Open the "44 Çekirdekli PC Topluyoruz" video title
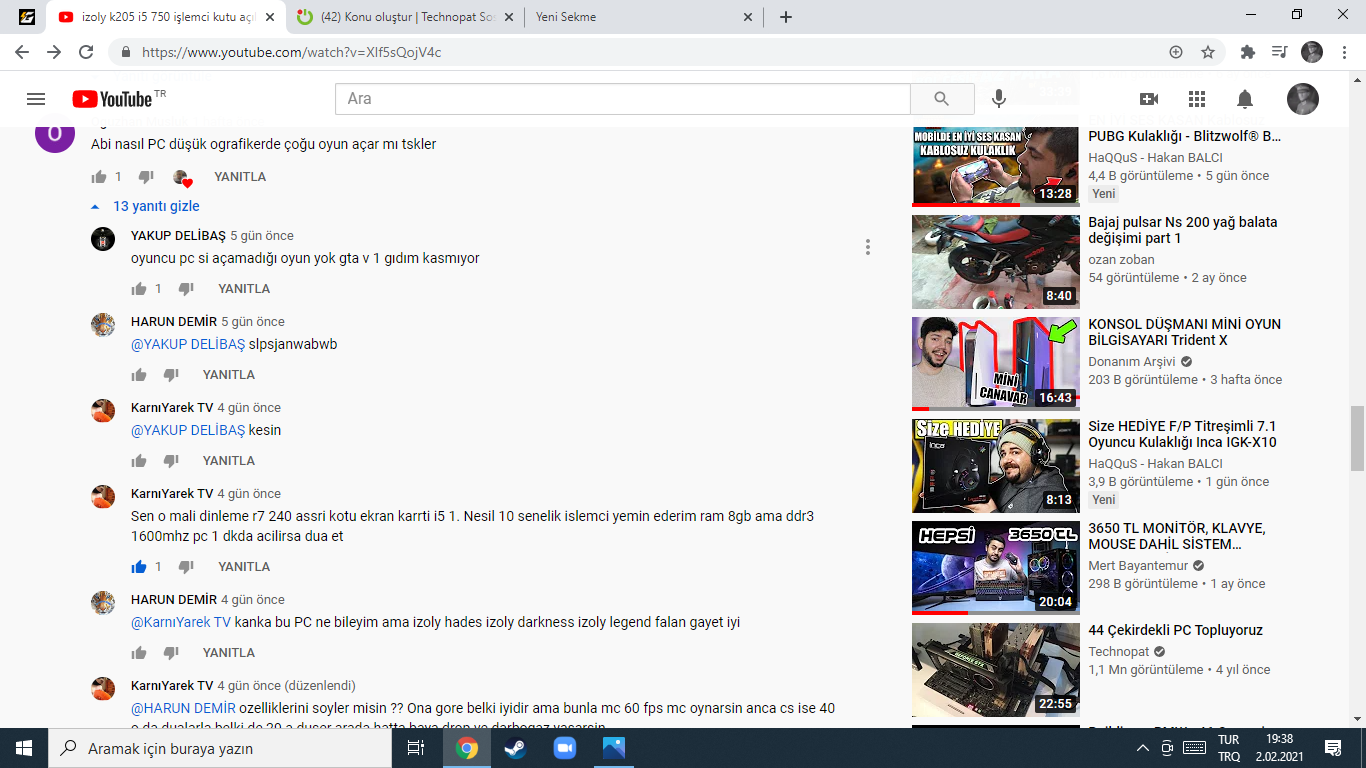The width and height of the screenshot is (1366, 768). [1175, 630]
